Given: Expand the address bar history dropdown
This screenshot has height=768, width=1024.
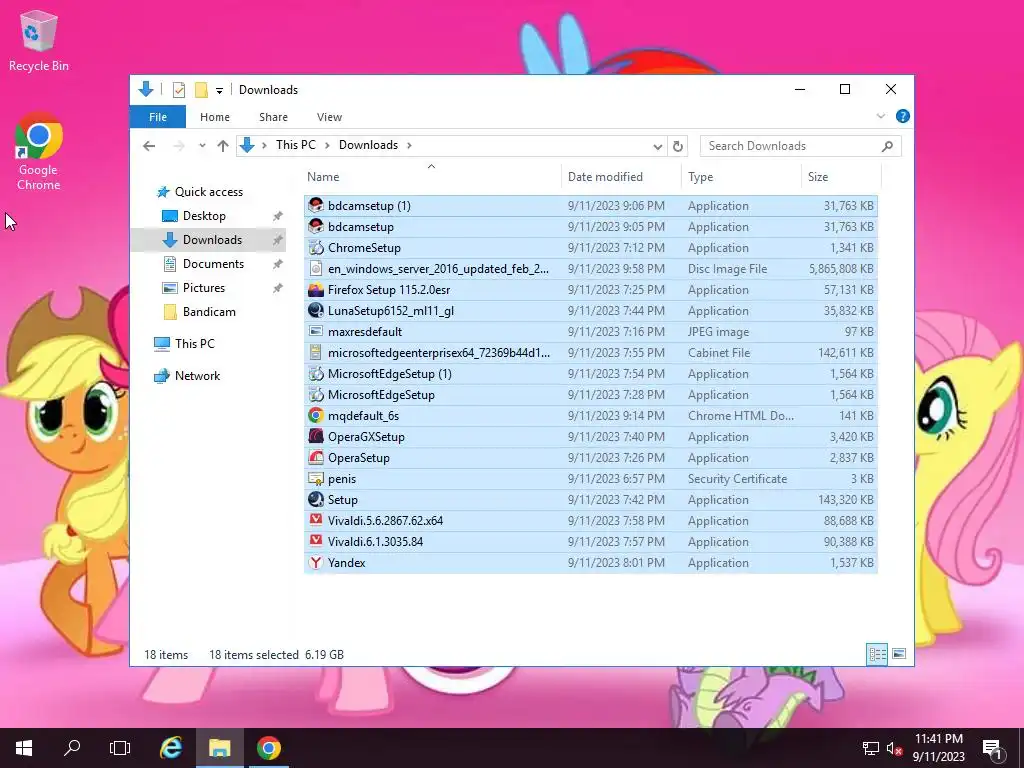Looking at the screenshot, I should [x=658, y=146].
